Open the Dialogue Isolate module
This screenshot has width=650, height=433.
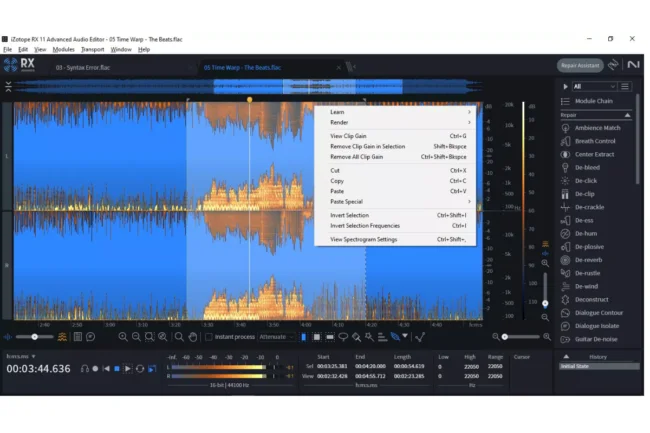pos(597,326)
